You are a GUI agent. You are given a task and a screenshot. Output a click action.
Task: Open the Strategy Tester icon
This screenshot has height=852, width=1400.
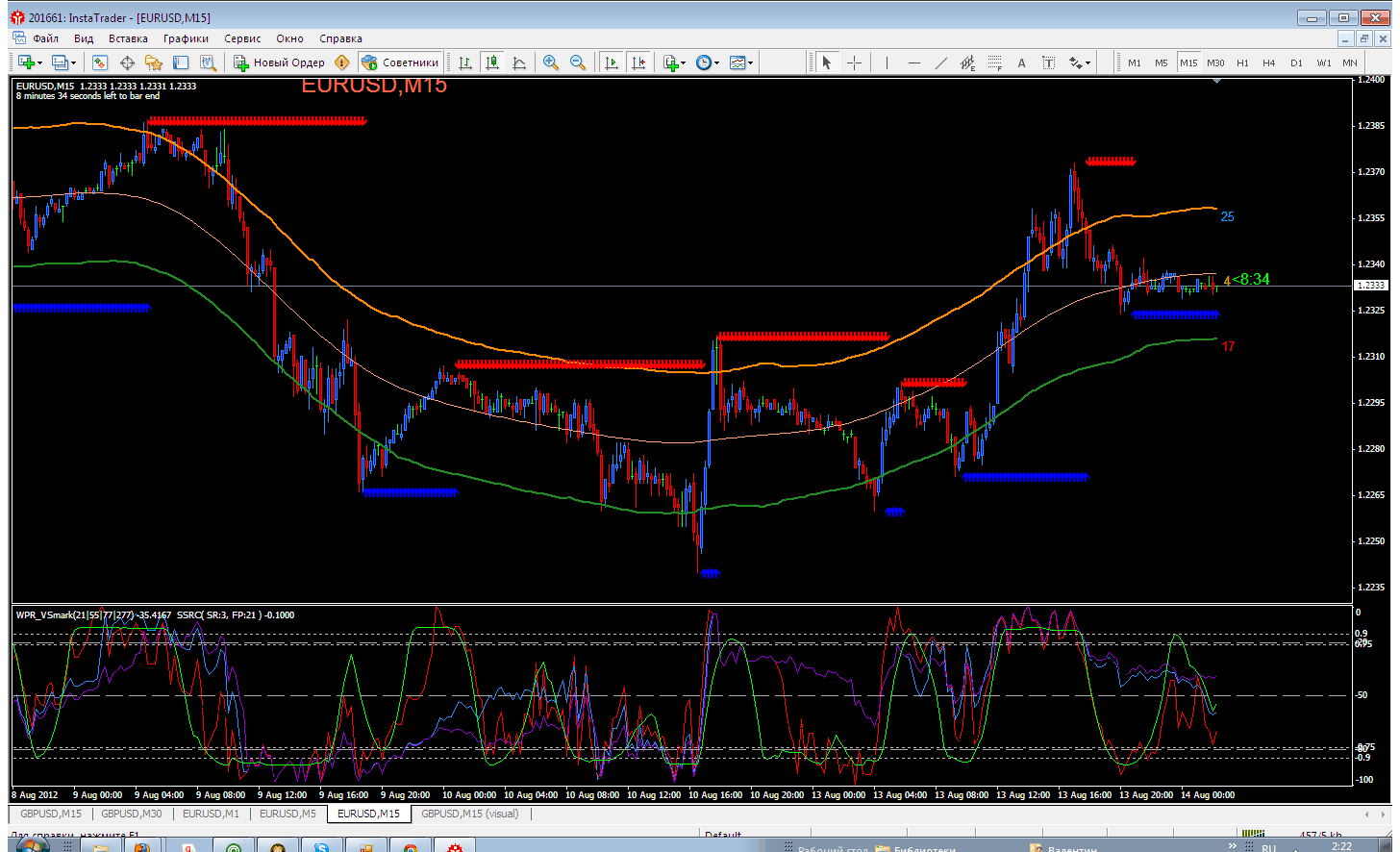click(208, 63)
